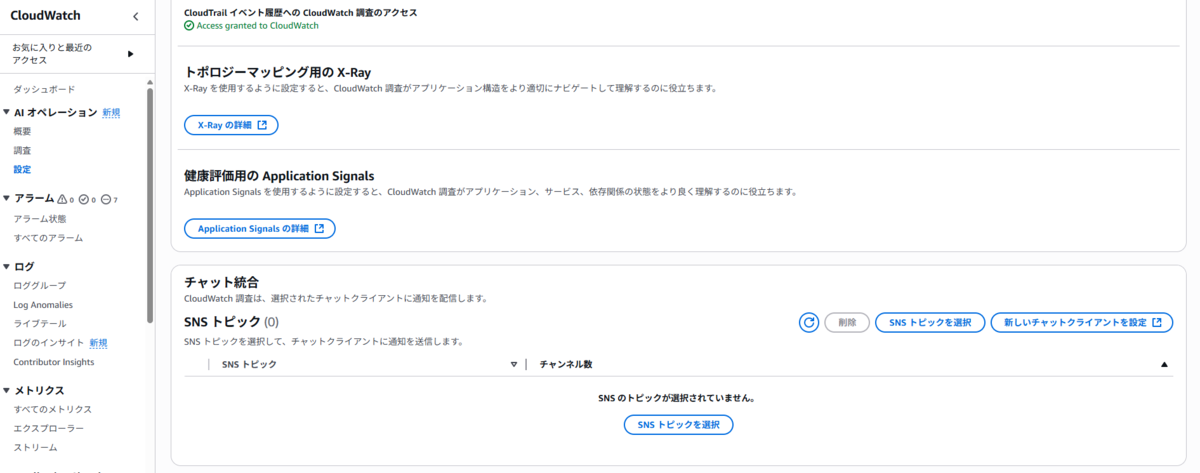Image resolution: width=1200 pixels, height=473 pixels.
Task: Refresh the SNS トピック list
Action: 809,322
